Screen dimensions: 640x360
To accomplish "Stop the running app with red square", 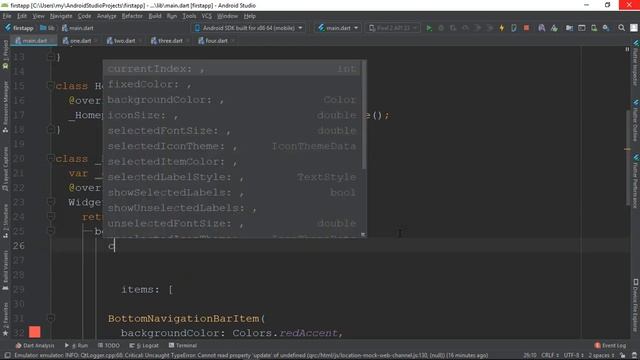I will (x=527, y=28).
